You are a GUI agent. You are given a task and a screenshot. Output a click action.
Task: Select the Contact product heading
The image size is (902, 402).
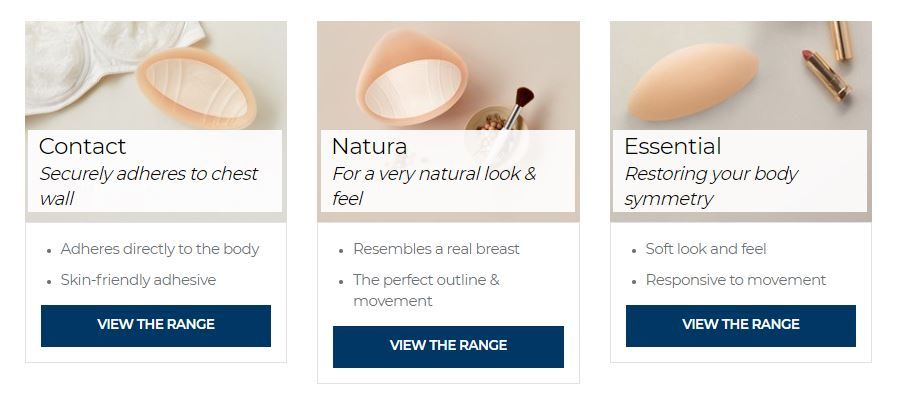coord(83,146)
